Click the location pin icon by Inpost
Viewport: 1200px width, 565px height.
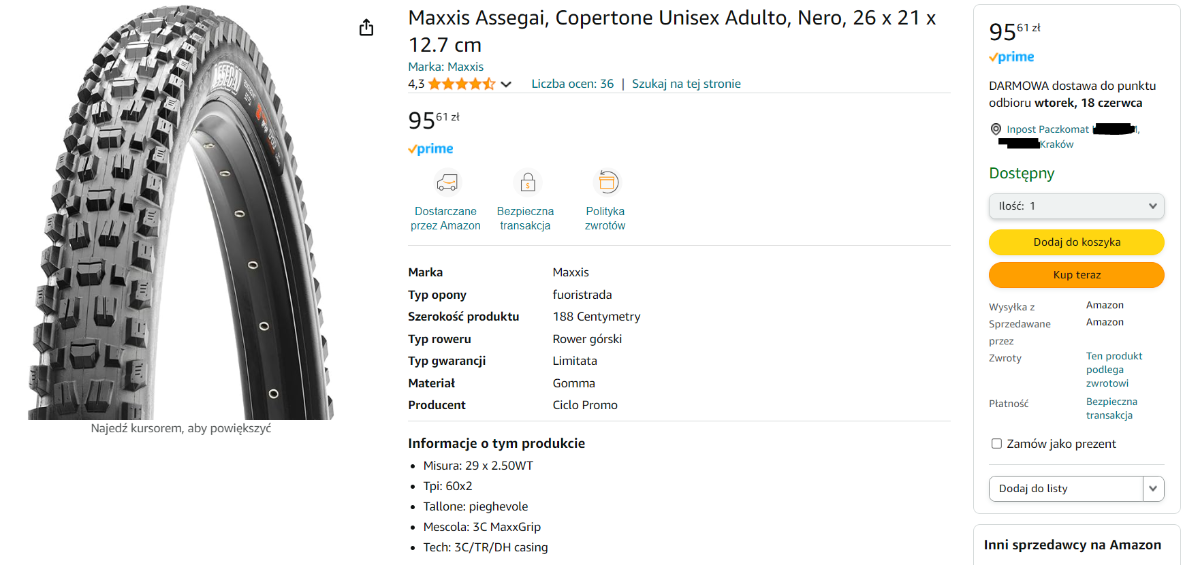pos(995,129)
